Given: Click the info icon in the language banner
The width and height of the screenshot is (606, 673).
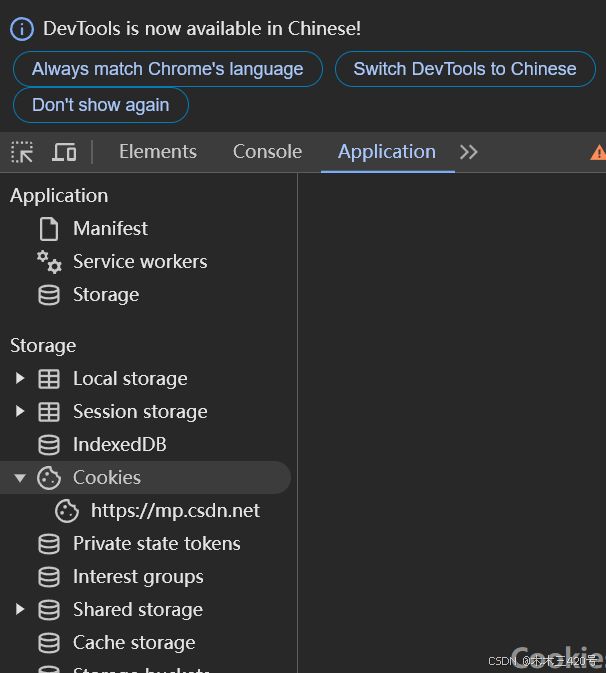Looking at the screenshot, I should 22,29.
